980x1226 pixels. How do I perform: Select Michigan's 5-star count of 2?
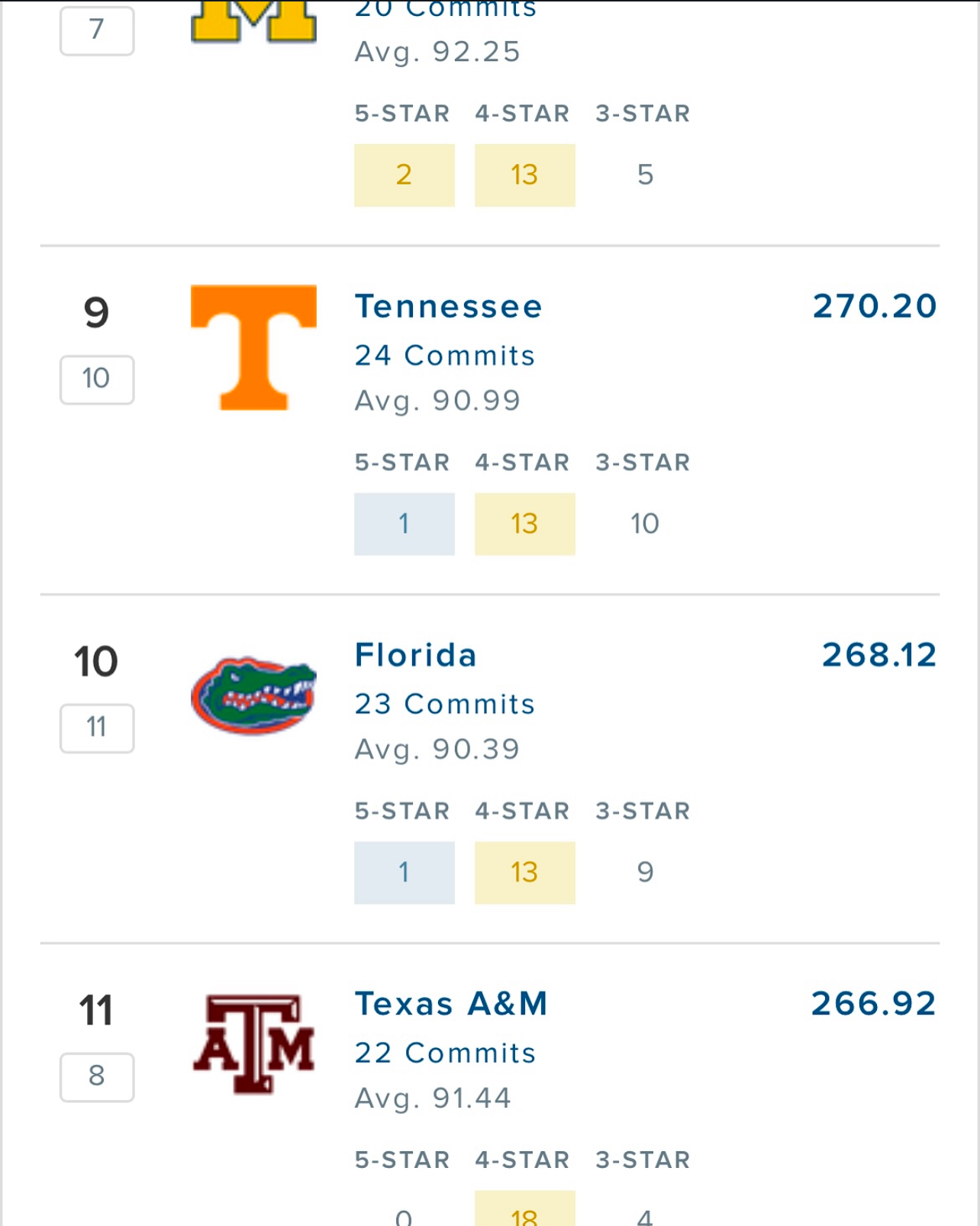pyautogui.click(x=405, y=175)
